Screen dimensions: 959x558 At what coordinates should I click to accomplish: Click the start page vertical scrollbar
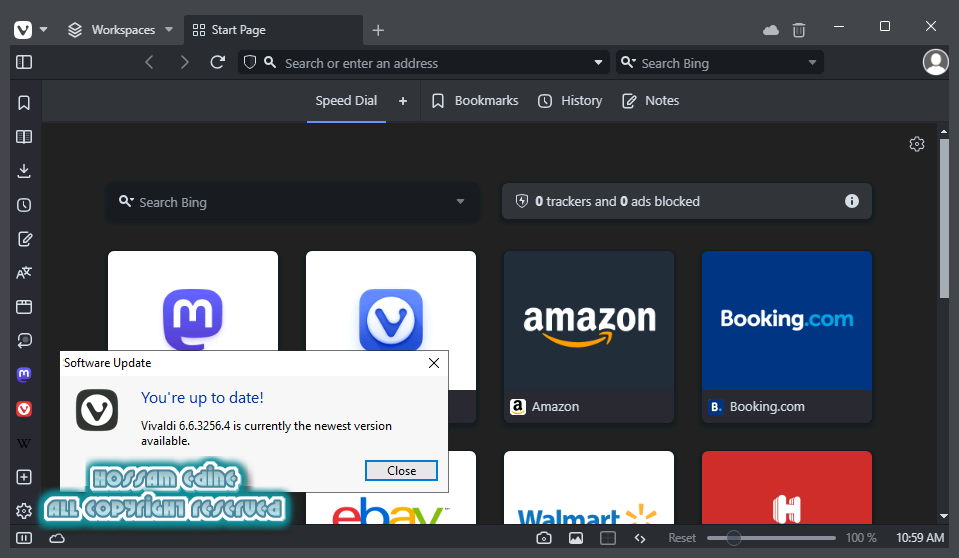pos(944,218)
